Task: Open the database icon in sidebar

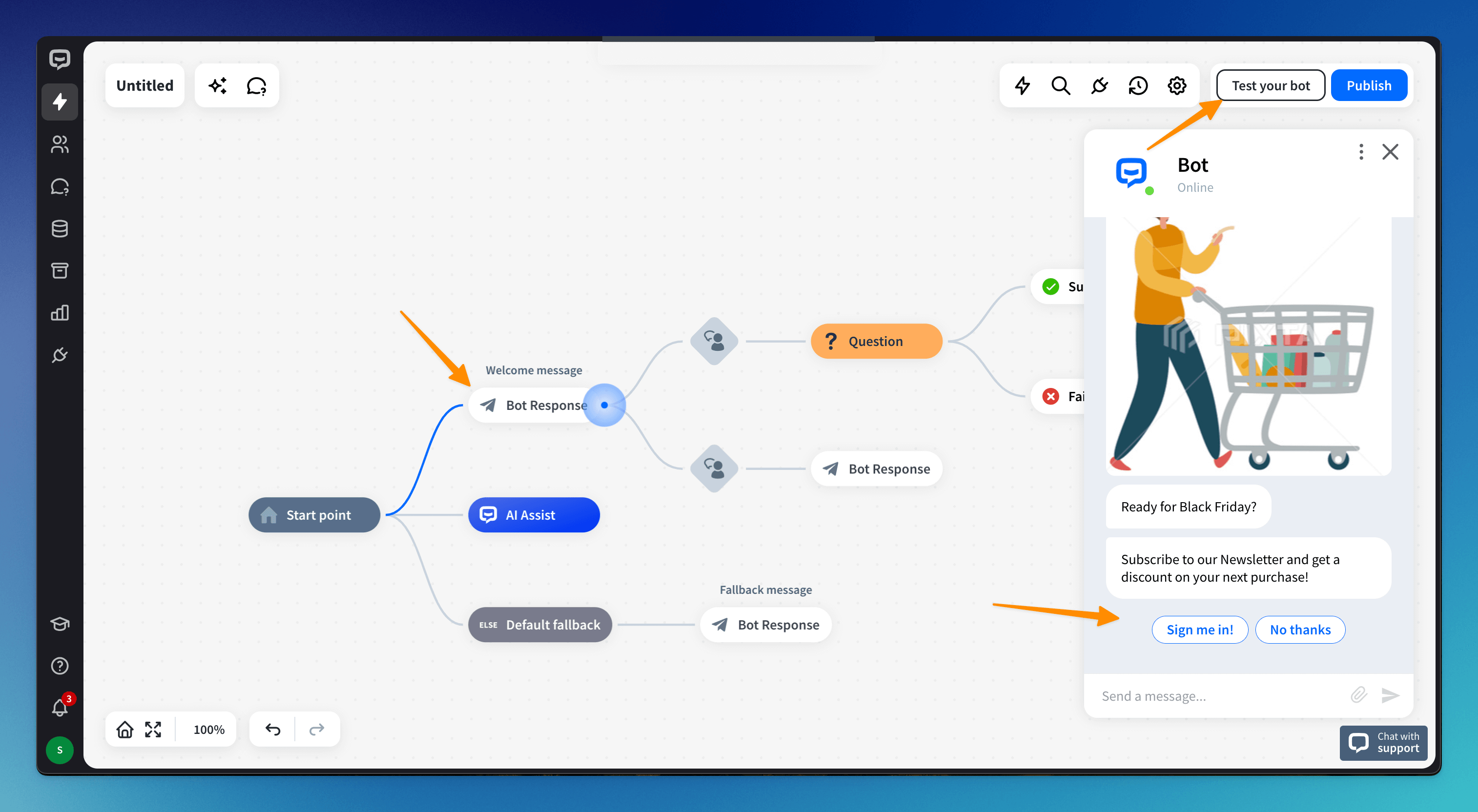Action: 60,228
